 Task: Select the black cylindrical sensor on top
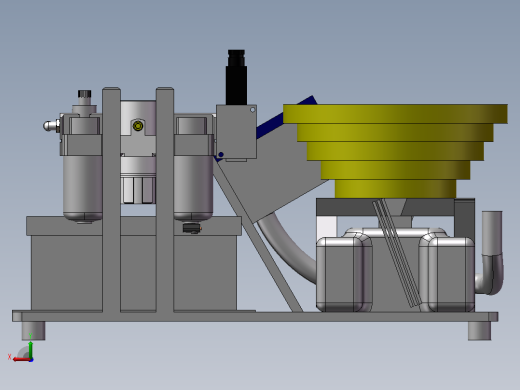(236, 77)
